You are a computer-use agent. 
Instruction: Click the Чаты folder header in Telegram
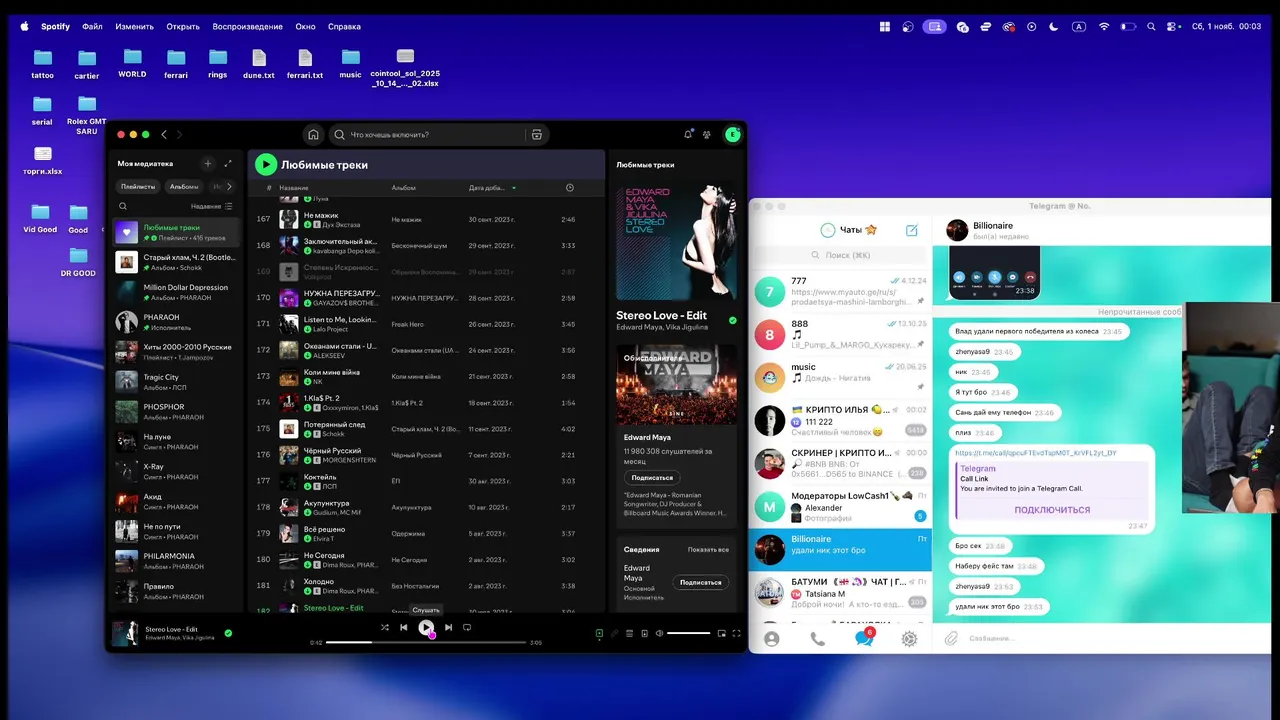(x=848, y=230)
